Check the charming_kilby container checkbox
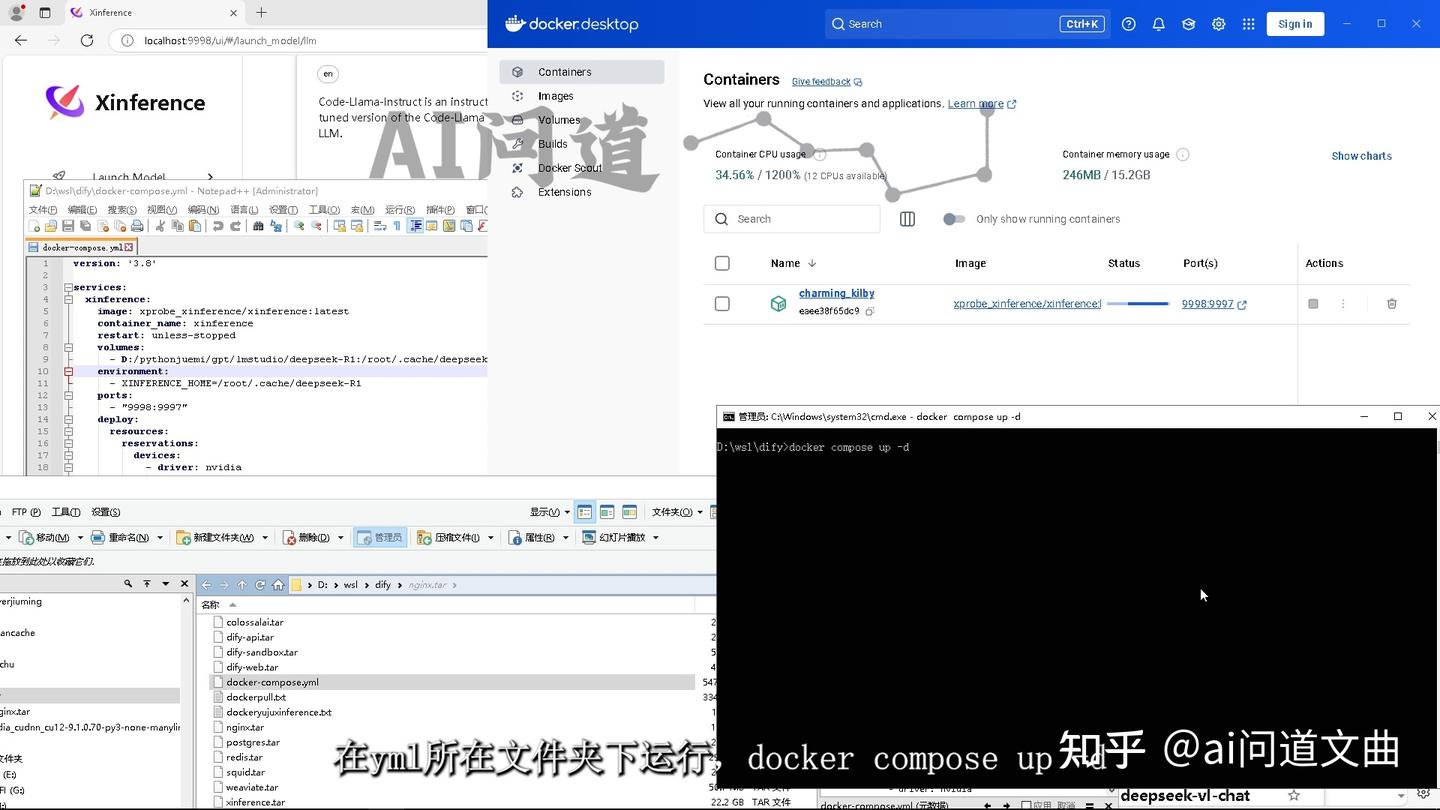This screenshot has width=1440, height=810. point(722,303)
